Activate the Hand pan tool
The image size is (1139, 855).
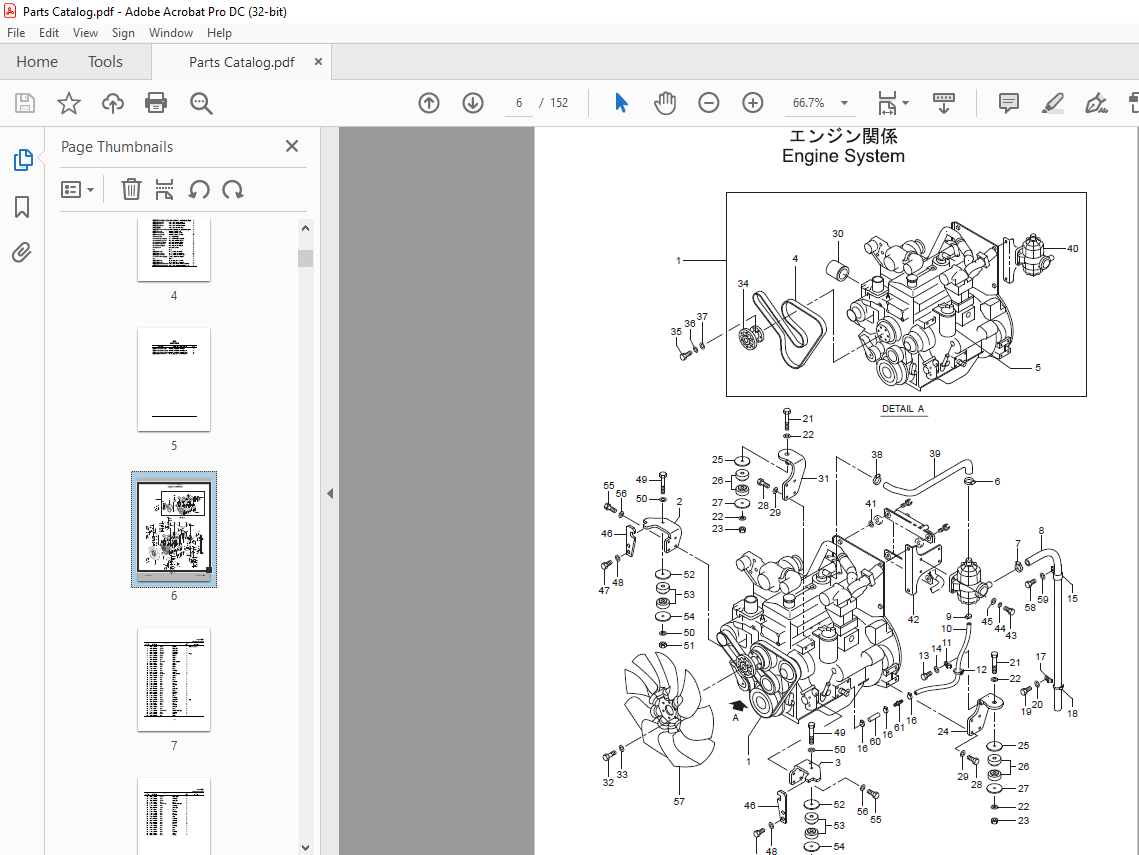point(665,103)
